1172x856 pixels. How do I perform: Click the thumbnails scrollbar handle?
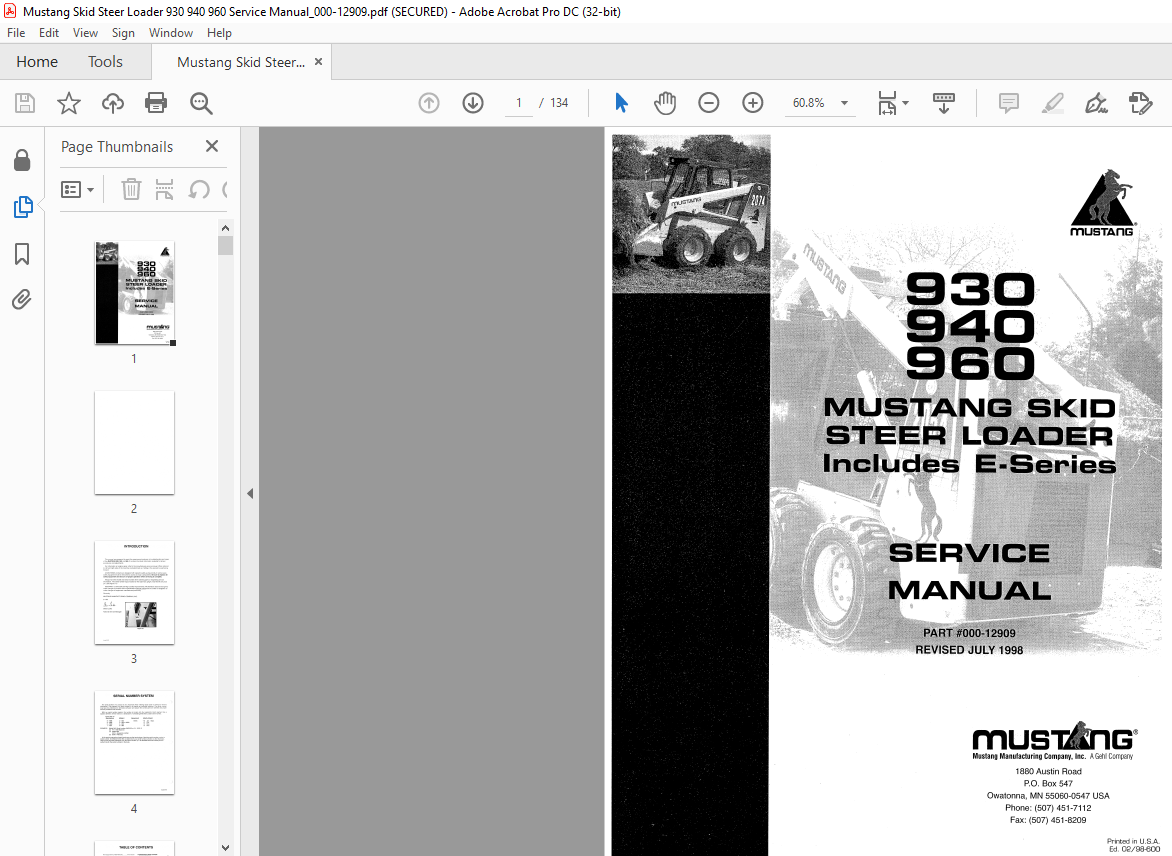[226, 246]
